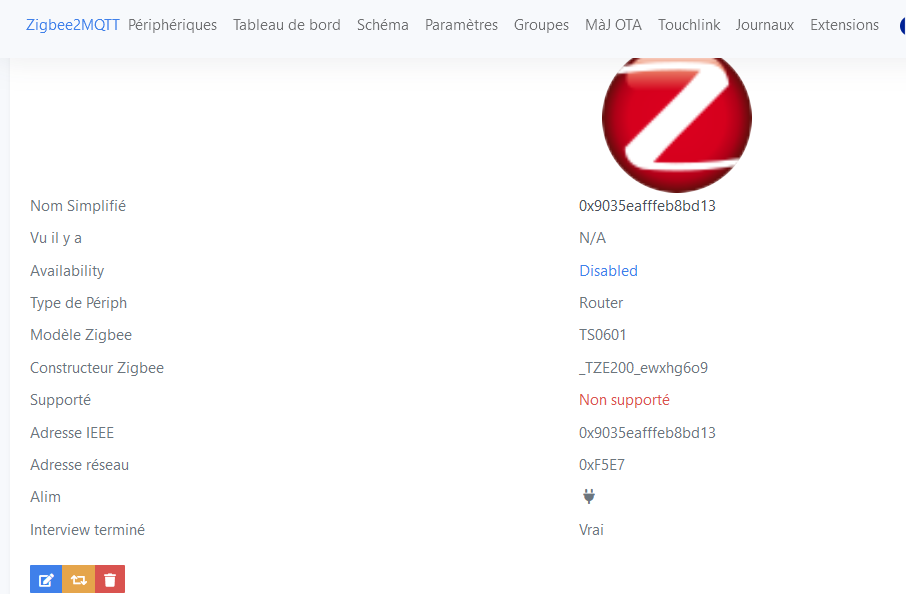Screen dimensions: 906x594
Task: Click the Disabled availability link
Action: coord(608,271)
